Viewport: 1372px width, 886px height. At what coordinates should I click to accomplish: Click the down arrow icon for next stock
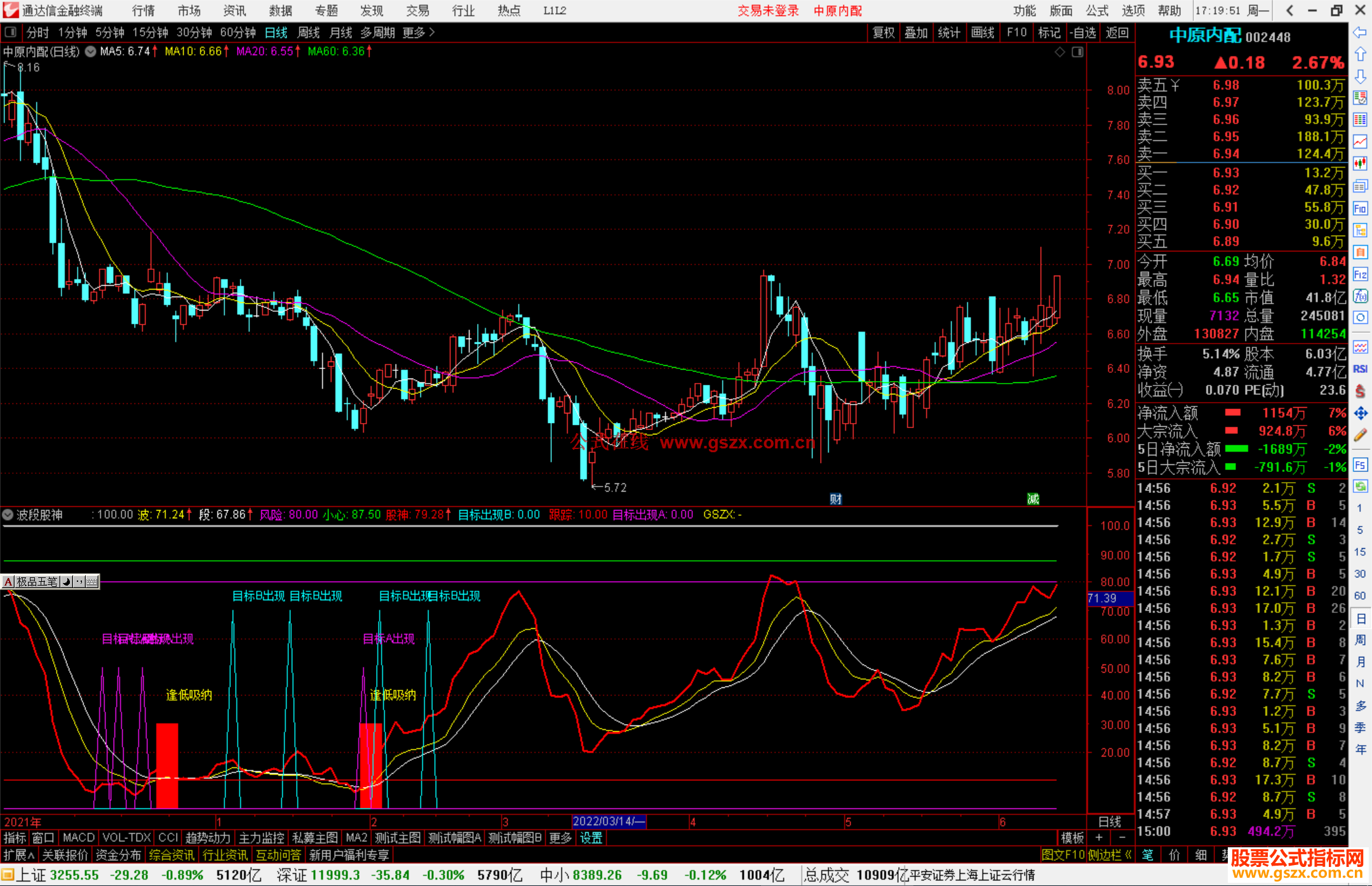1360,76
